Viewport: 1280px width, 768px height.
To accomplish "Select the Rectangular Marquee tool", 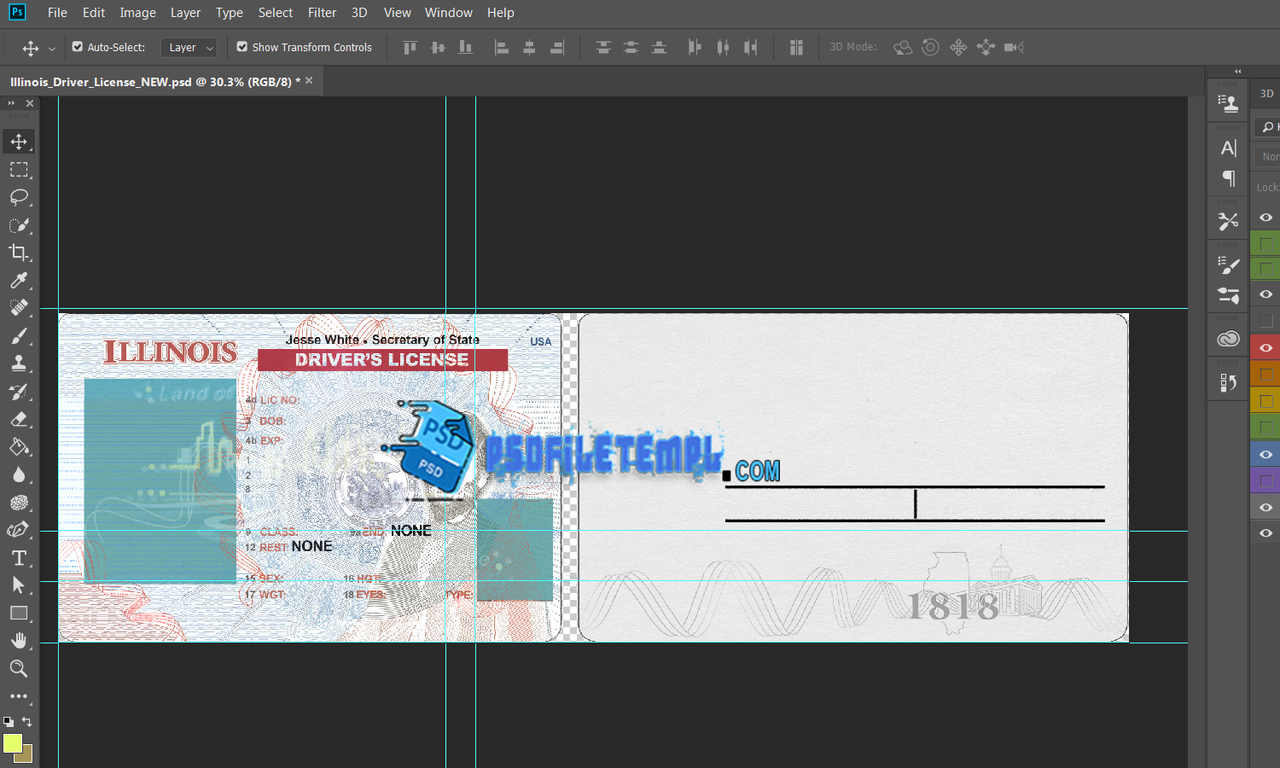I will click(19, 169).
